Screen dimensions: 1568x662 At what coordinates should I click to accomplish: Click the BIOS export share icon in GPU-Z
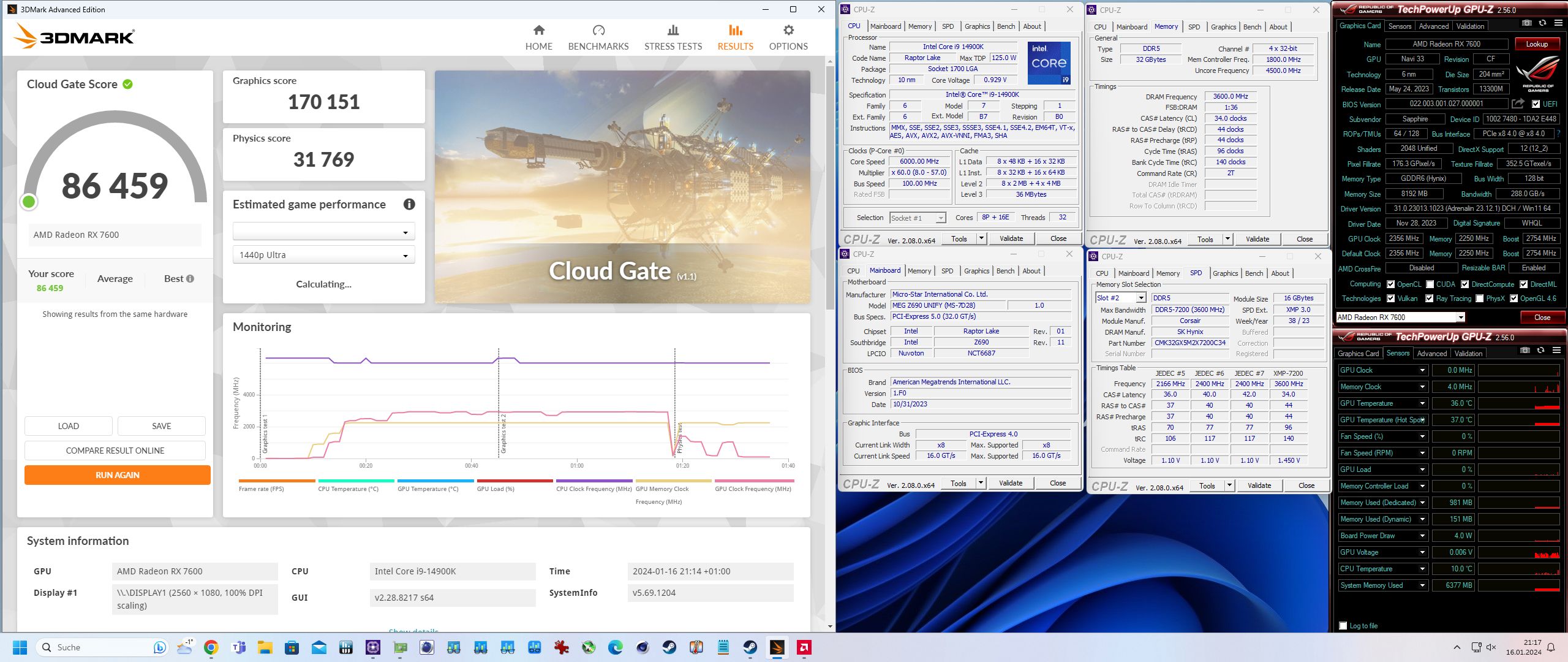[1518, 104]
